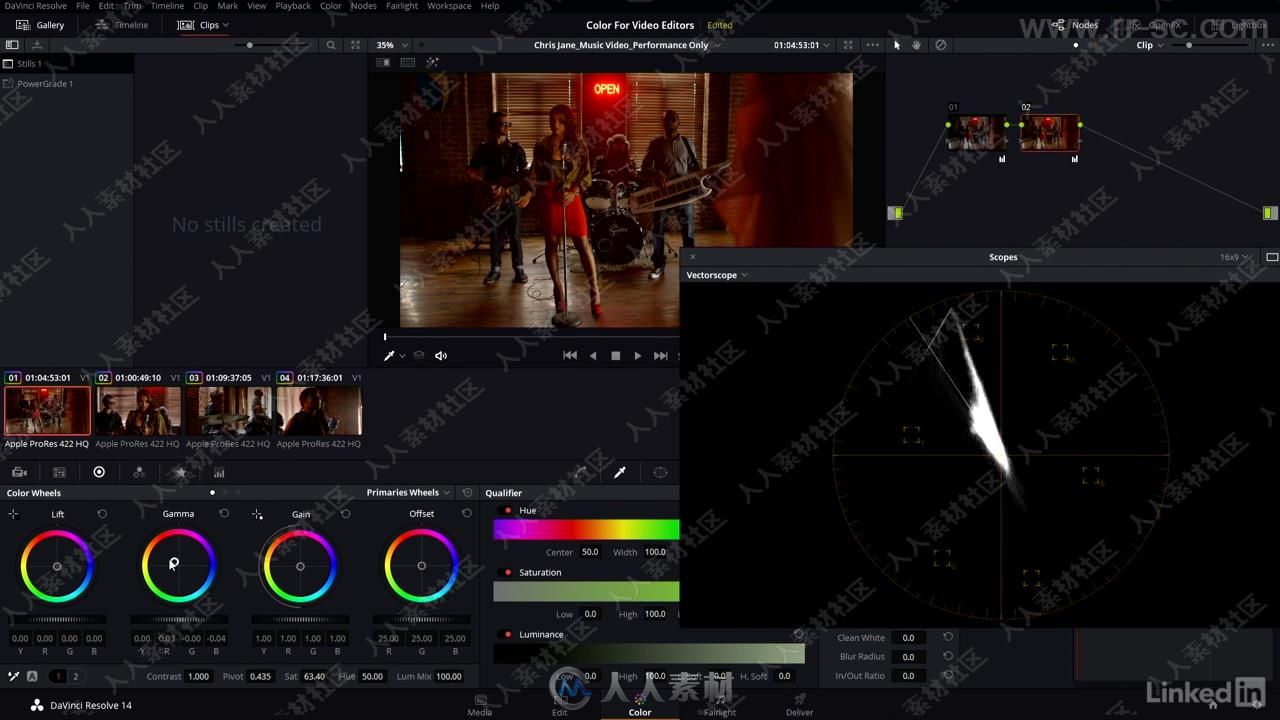The height and width of the screenshot is (720, 1280).
Task: Toggle the Luminance qualifier on/off
Action: click(x=508, y=635)
